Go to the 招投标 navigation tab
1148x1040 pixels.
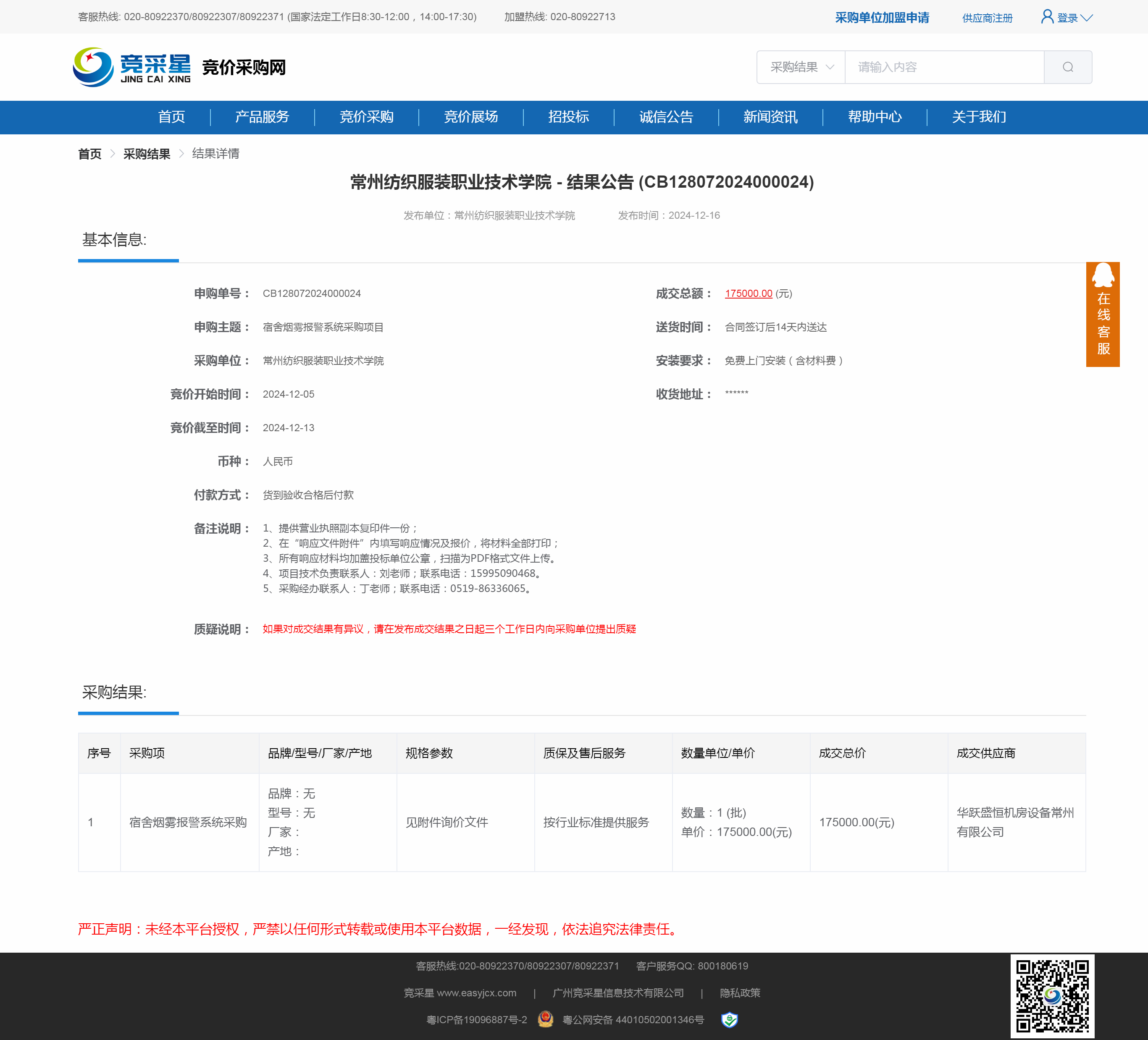coord(568,117)
